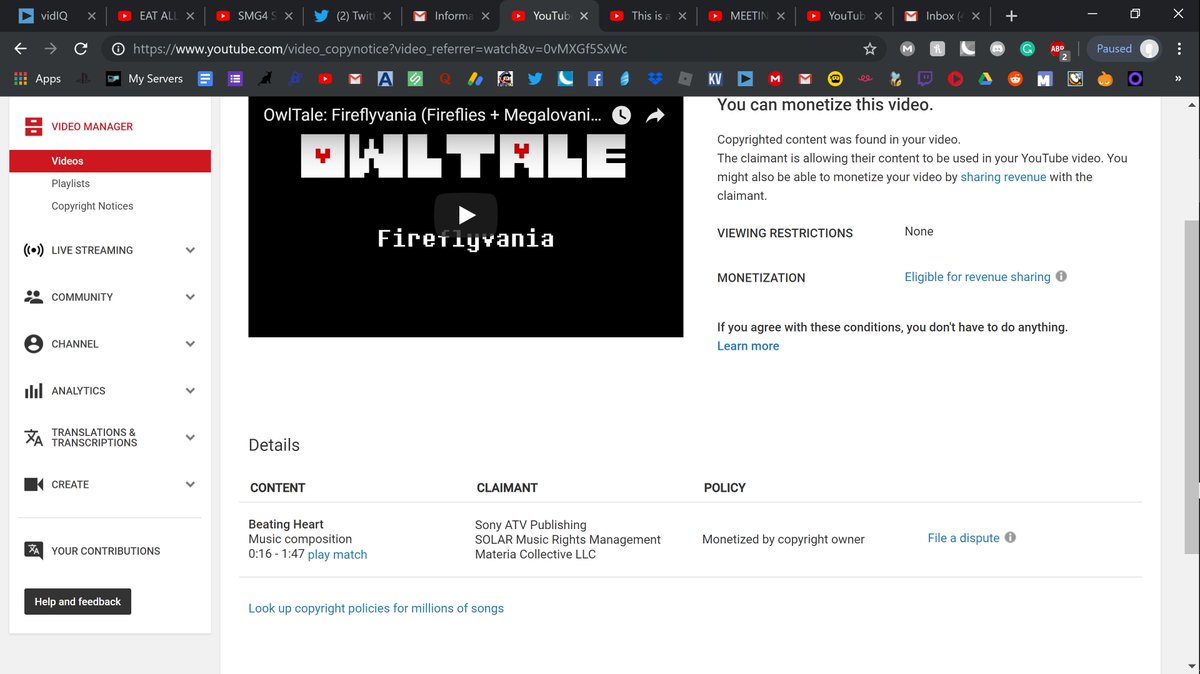
Task: Click the Share arrow icon on video
Action: click(x=655, y=116)
